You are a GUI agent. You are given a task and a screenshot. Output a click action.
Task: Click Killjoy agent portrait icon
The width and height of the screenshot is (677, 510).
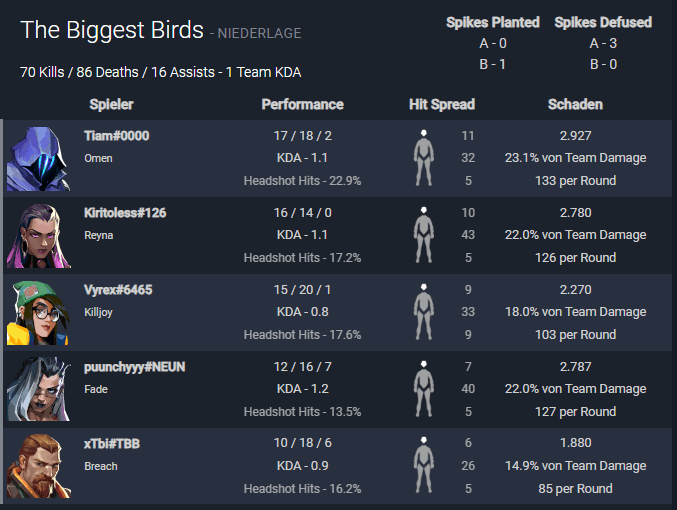39,312
